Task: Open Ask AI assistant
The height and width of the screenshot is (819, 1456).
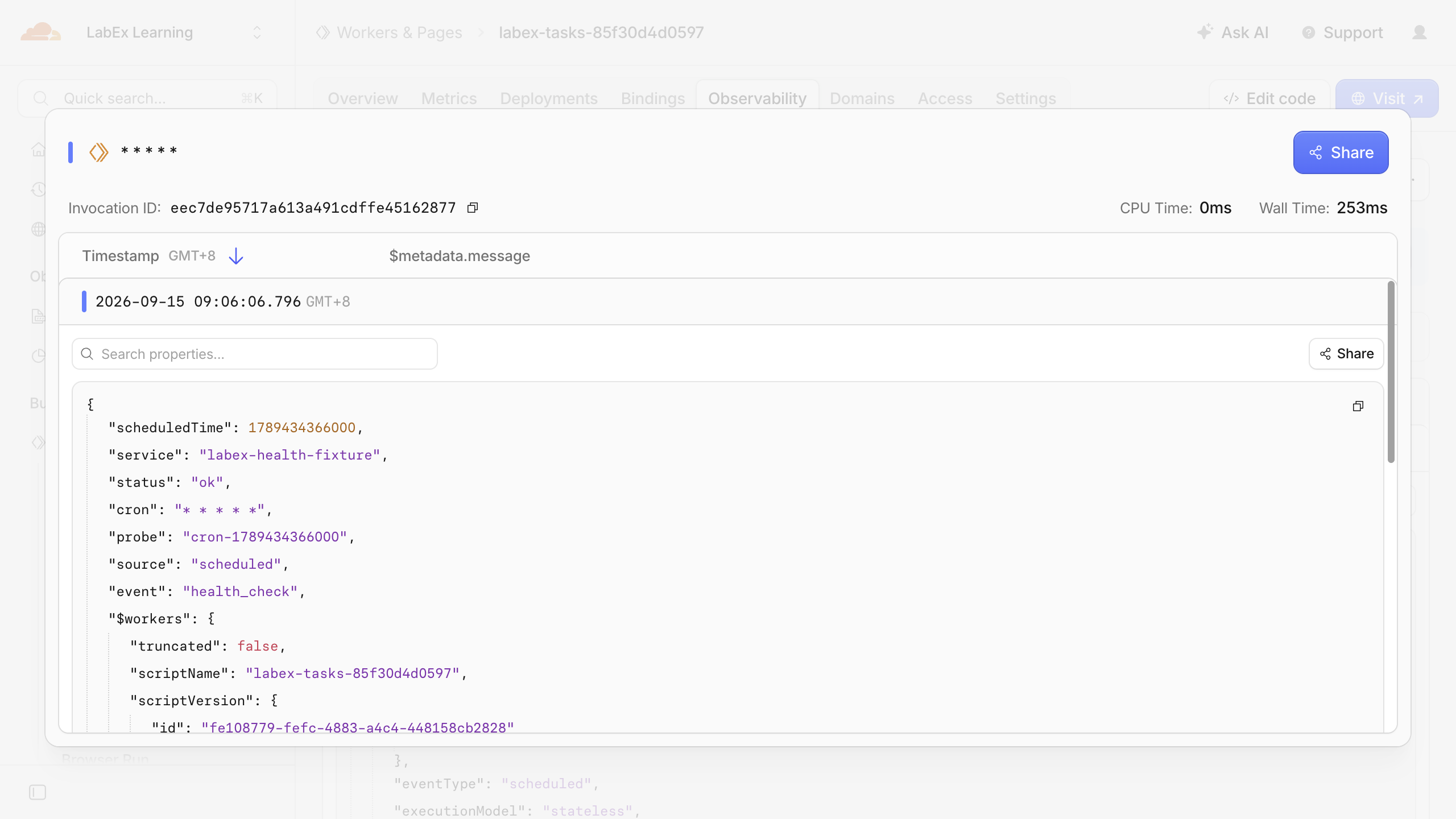Action: coord(1232,32)
